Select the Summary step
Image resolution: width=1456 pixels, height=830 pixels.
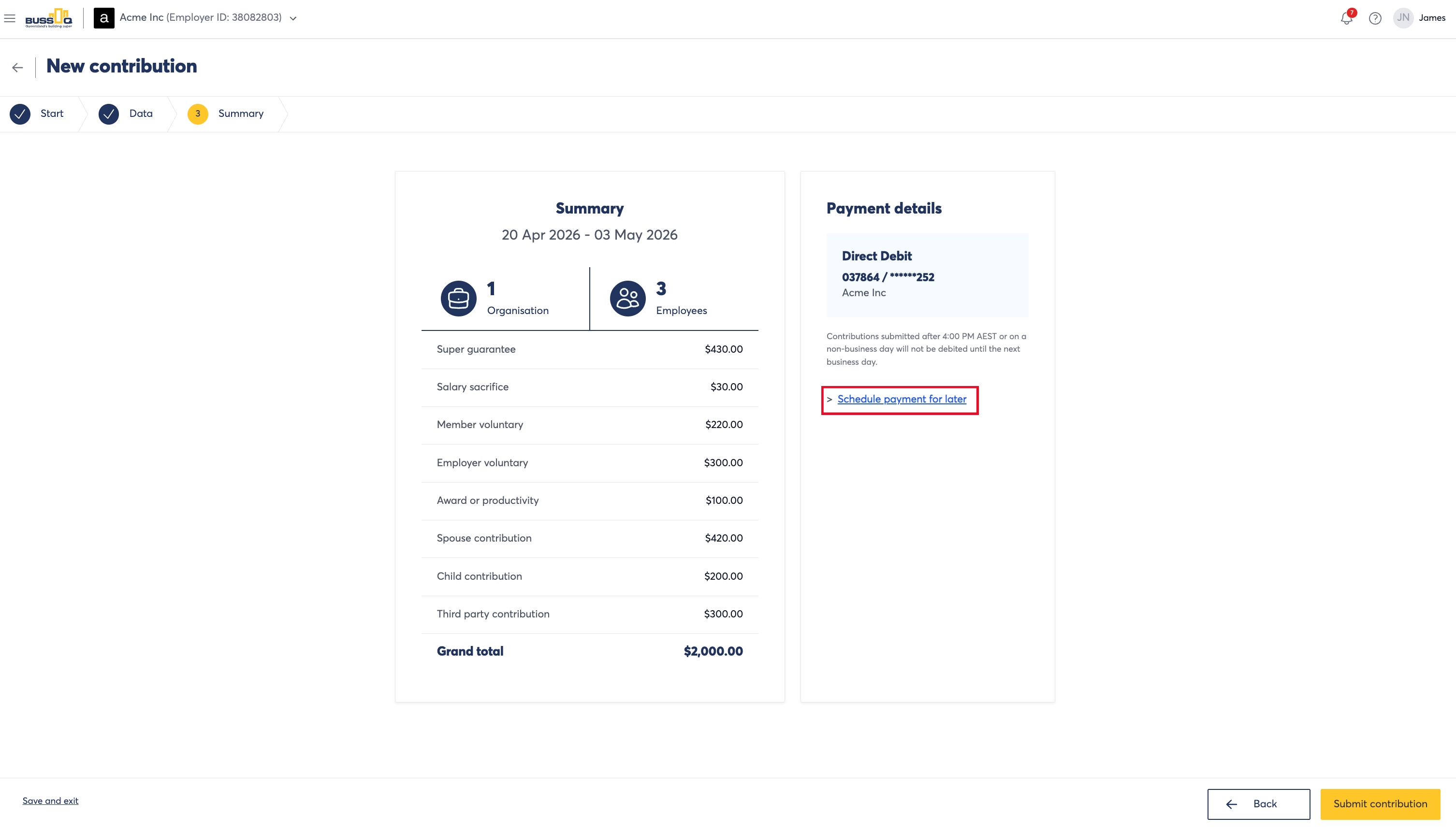tap(241, 114)
